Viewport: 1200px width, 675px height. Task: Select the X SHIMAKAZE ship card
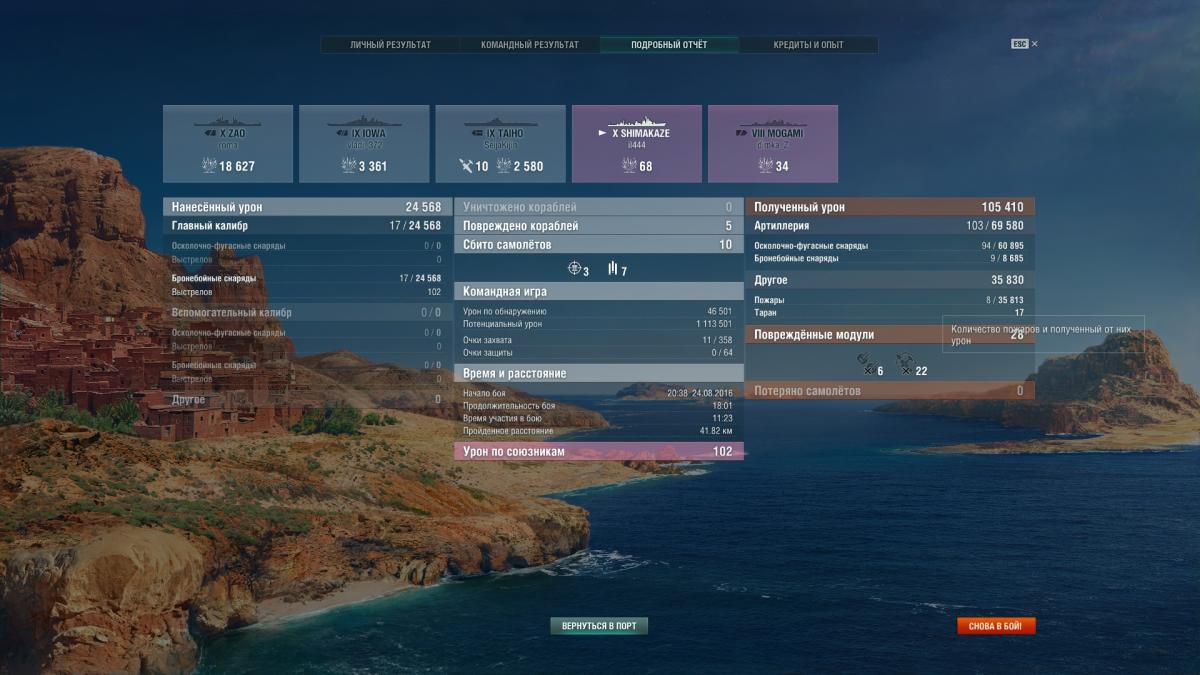pos(637,144)
